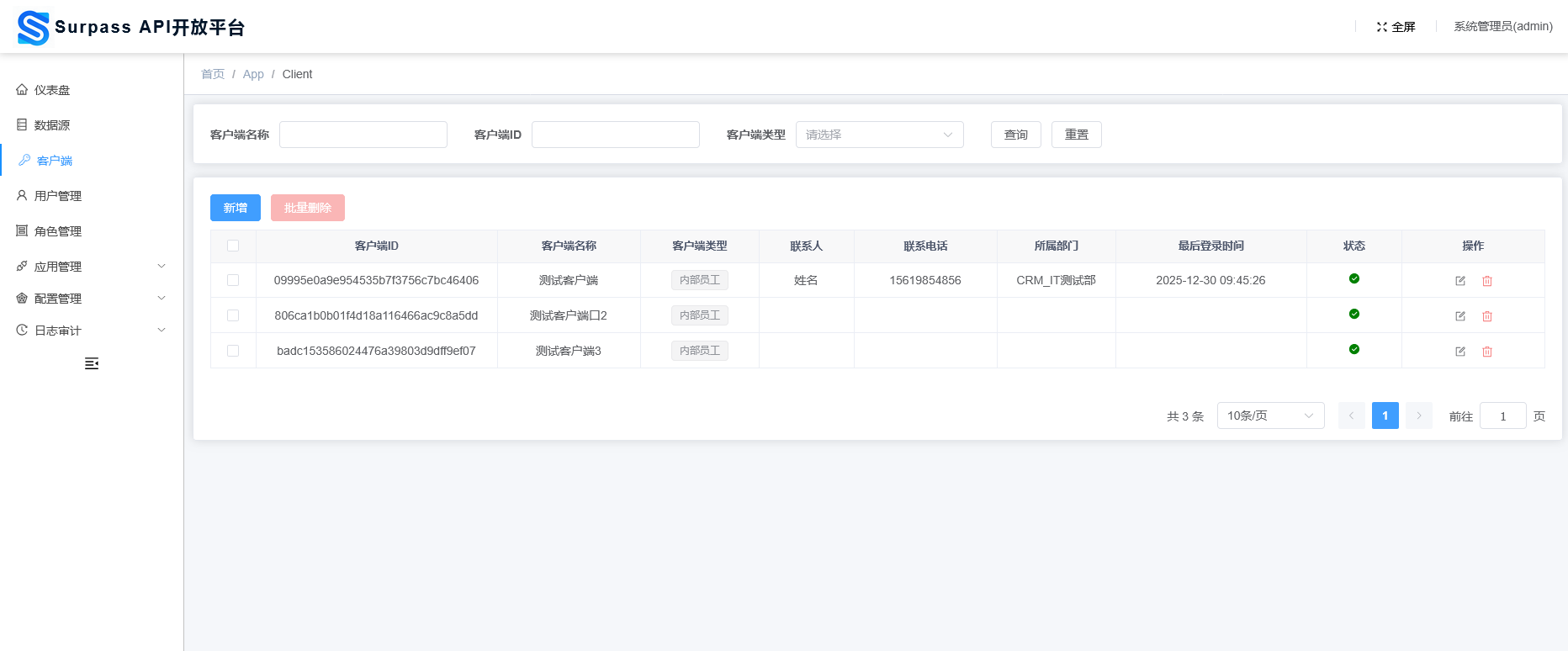Click the 重置 reset button
This screenshot has width=1568, height=651.
1077,135
